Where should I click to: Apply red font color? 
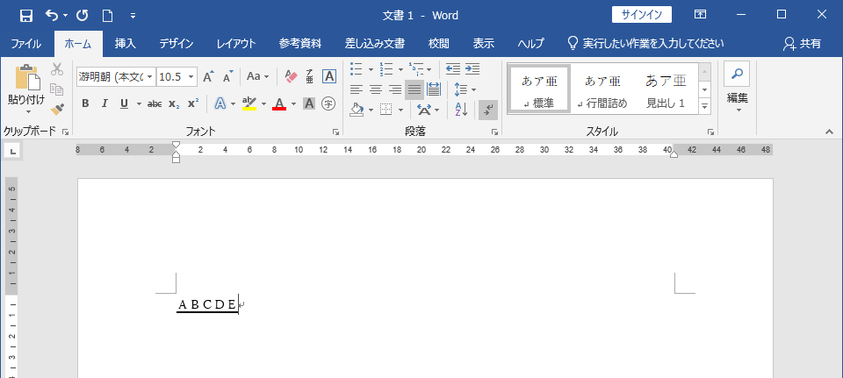pyautogui.click(x=279, y=104)
